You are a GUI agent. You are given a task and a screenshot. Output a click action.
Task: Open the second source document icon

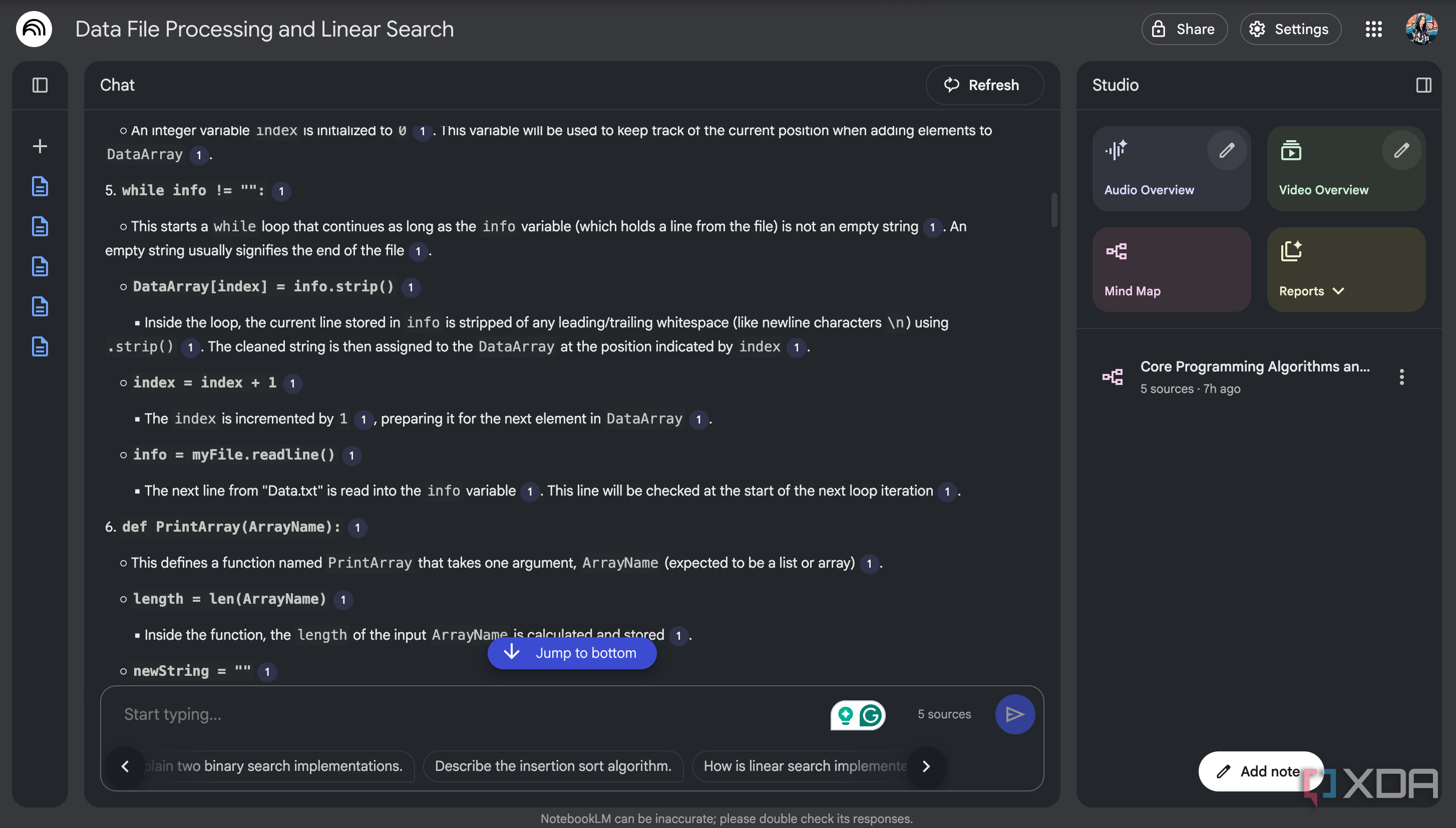[x=40, y=226]
